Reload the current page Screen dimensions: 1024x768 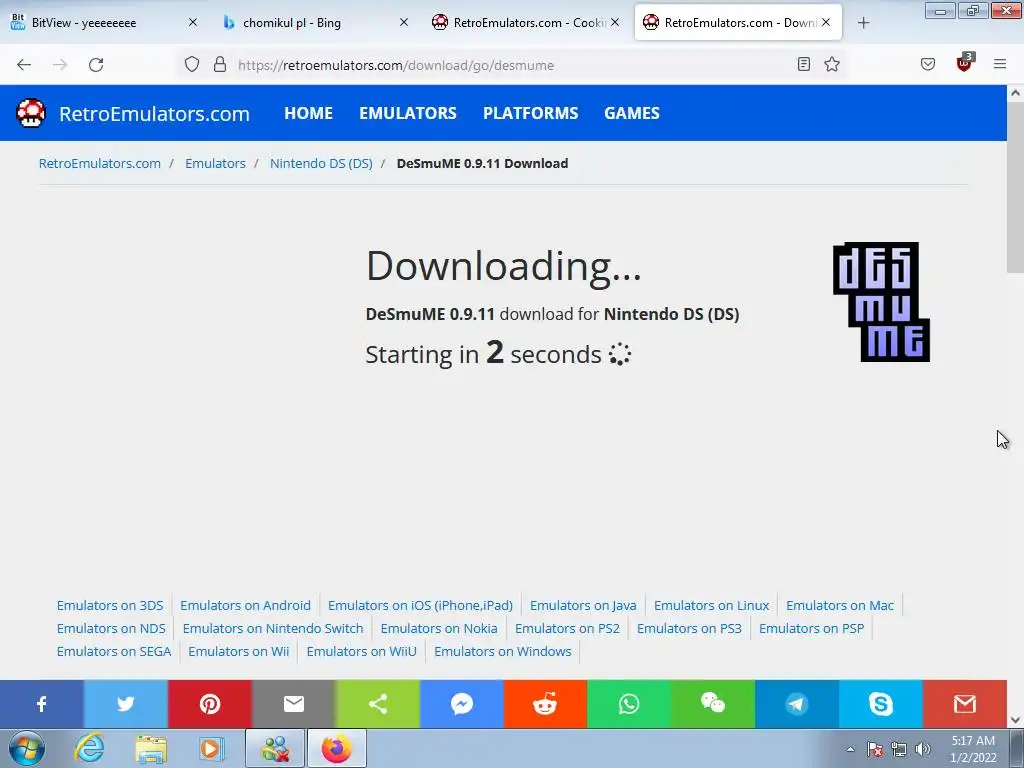click(x=96, y=65)
